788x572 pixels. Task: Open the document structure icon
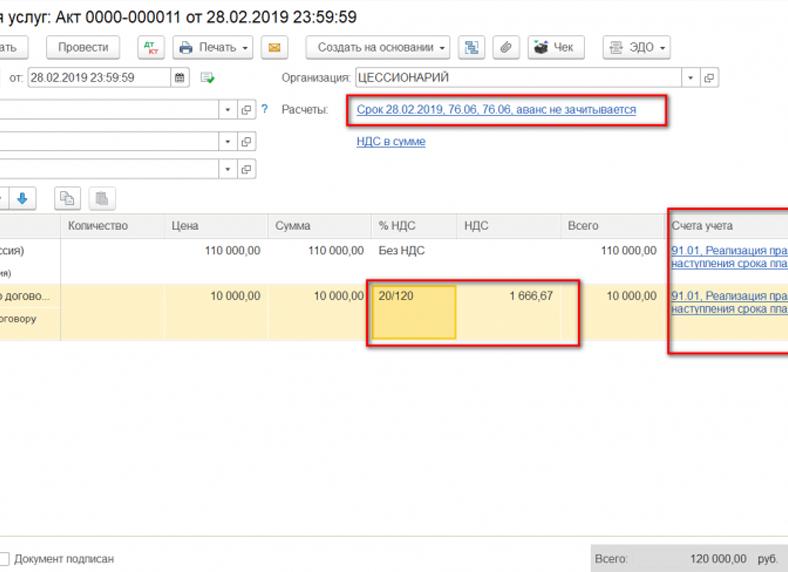[x=471, y=47]
